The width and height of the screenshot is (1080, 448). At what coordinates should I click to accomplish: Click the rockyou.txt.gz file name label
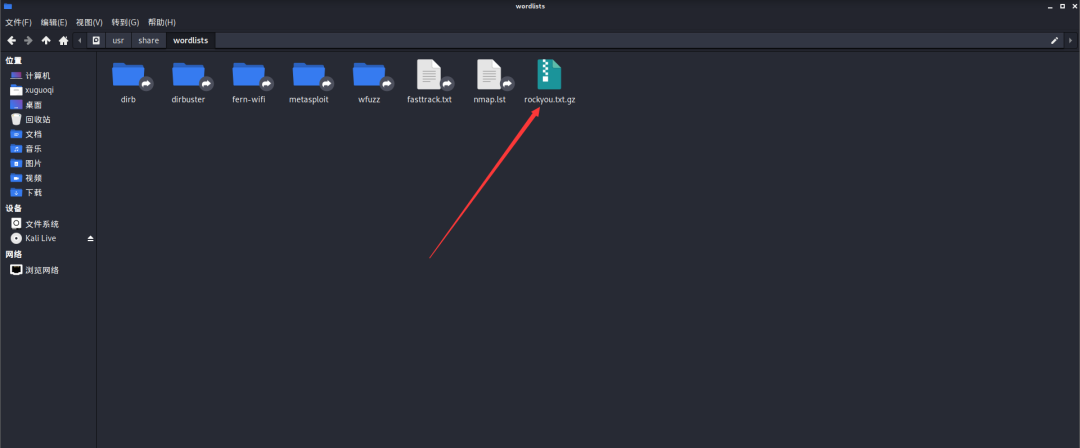click(x=550, y=99)
